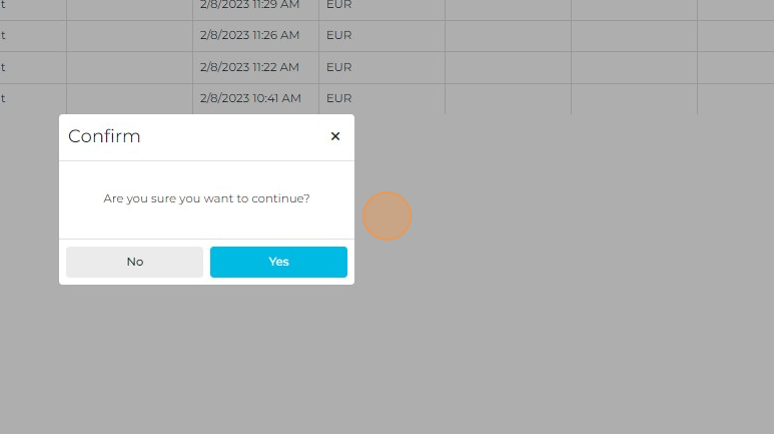The height and width of the screenshot is (434, 774).
Task: Select the 2/8/2023 11:29 AM date cell
Action: 250,5
